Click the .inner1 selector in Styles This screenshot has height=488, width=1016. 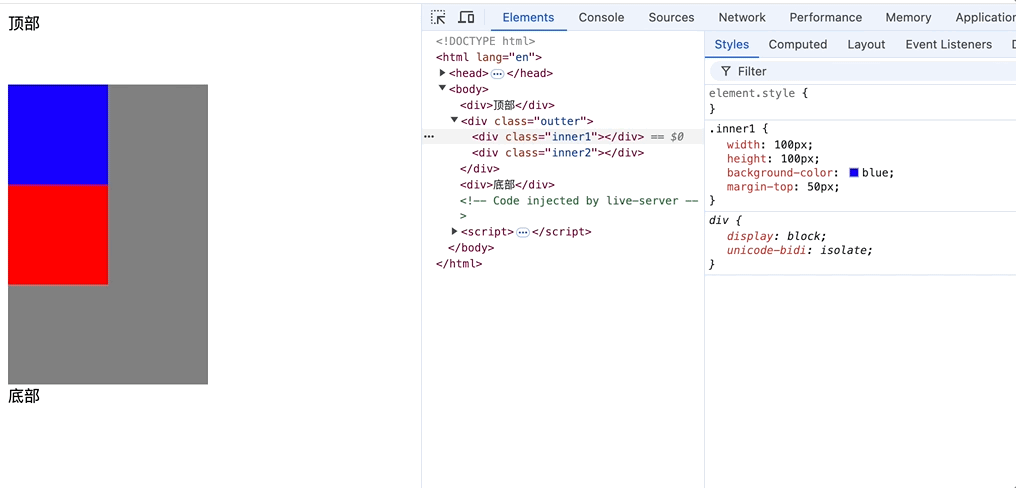[732, 128]
